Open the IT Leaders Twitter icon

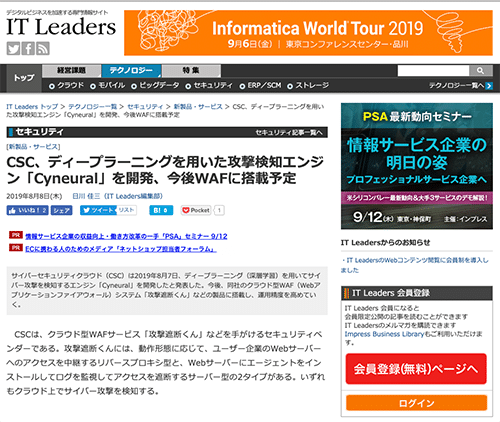[x=13, y=49]
